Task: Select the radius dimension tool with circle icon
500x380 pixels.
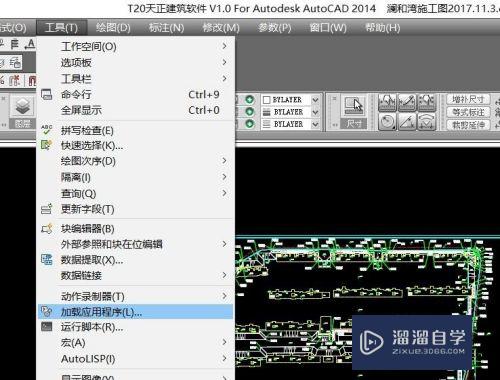Action: coord(387,122)
